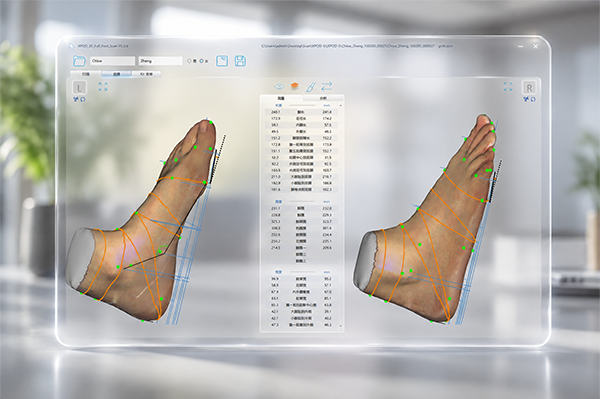600x399 pixels.
Task: Select the left foot L button
Action: (80, 88)
